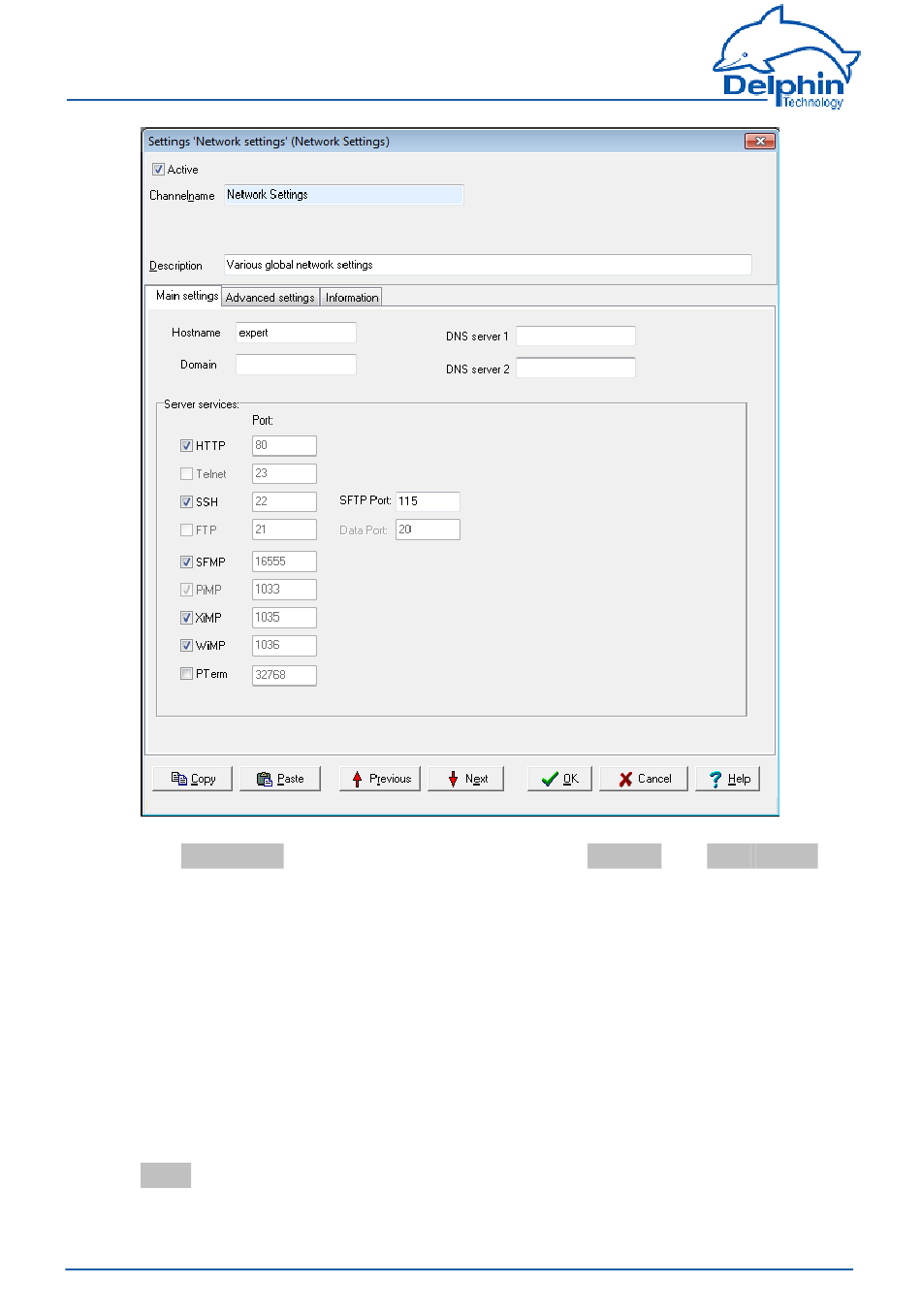Click the FTP port field showing 21
This screenshot has width=921, height=1316.
point(284,530)
